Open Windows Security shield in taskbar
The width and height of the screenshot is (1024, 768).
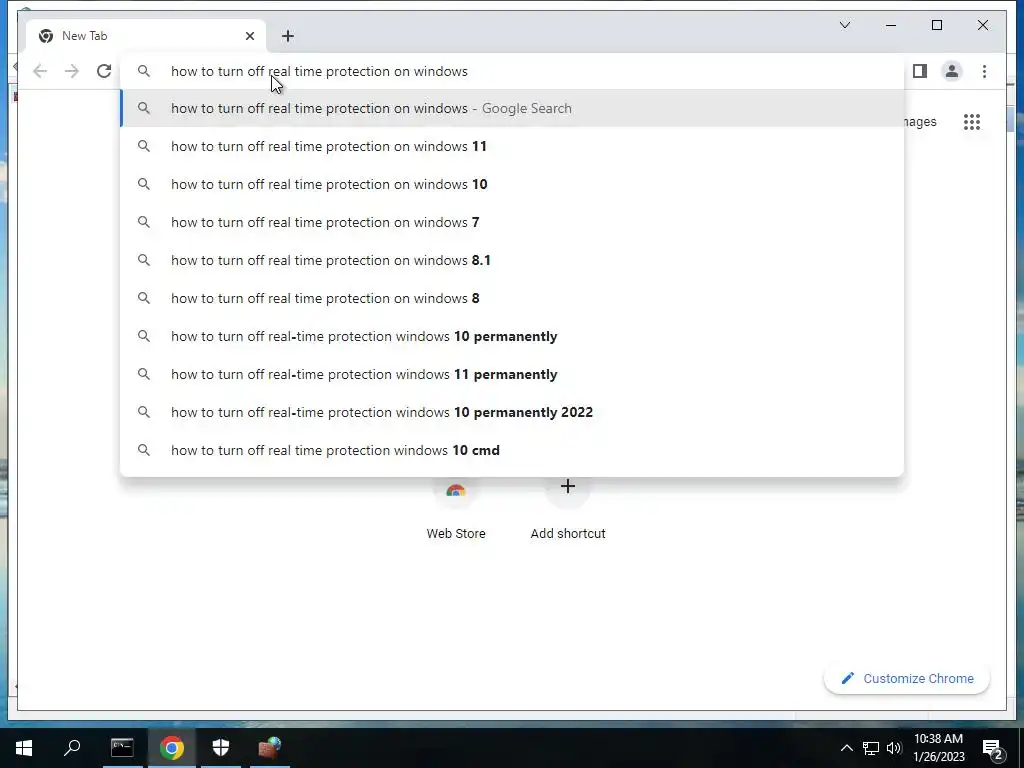(221, 748)
